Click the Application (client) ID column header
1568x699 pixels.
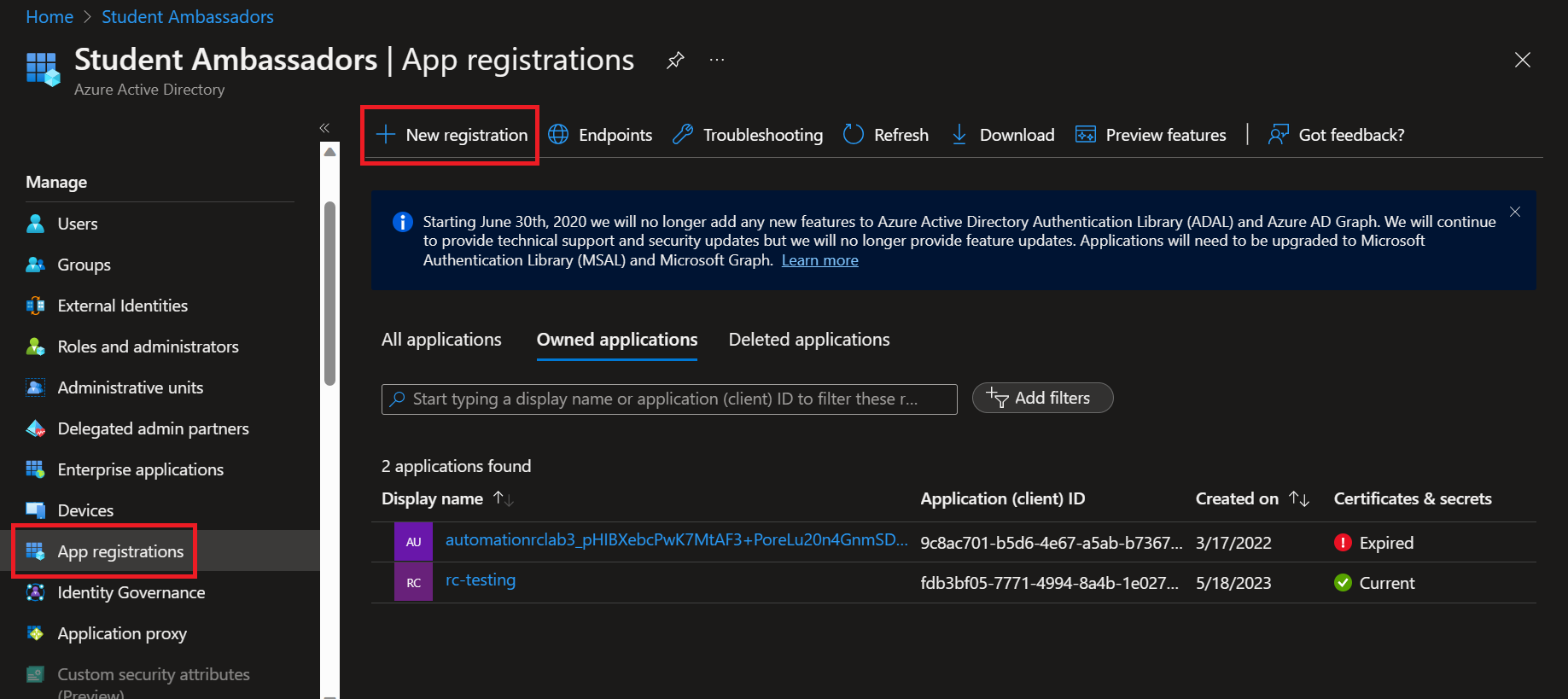1003,498
